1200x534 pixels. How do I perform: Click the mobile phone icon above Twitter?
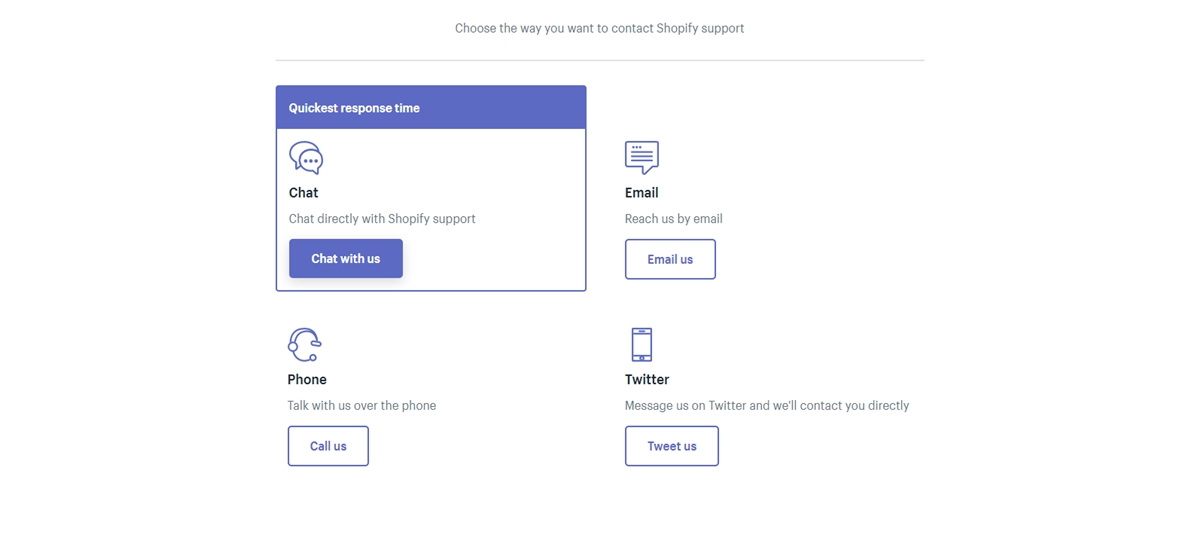[642, 345]
